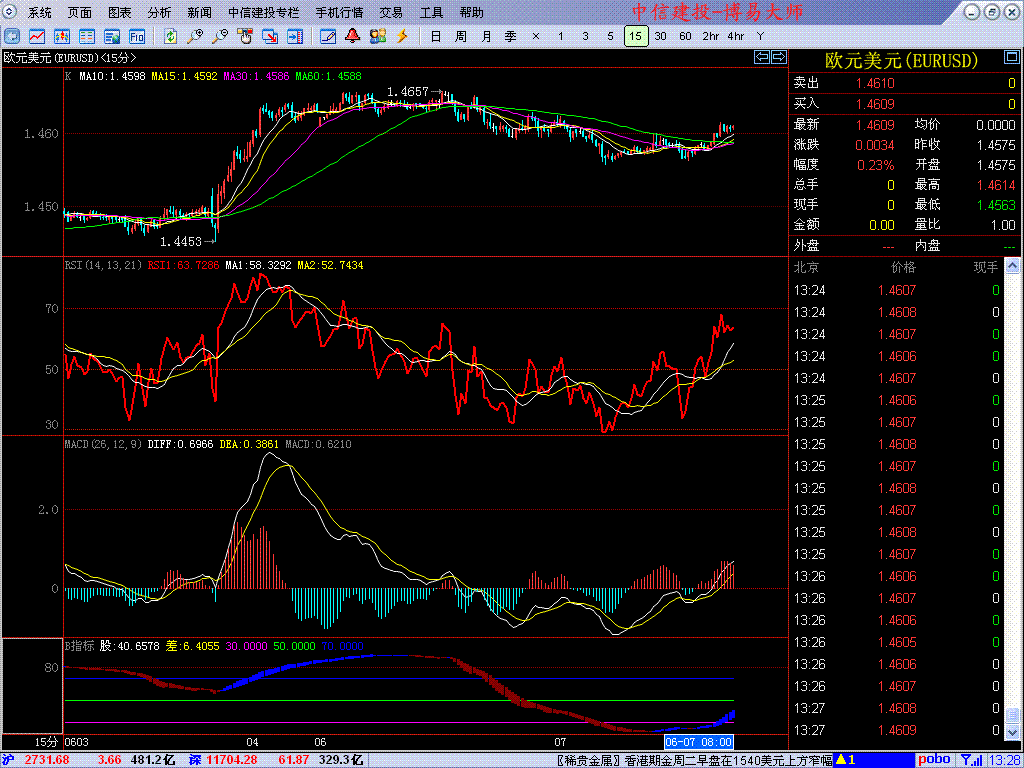Click the pobo logo in the status bar
The width and height of the screenshot is (1024, 768).
tap(935, 760)
